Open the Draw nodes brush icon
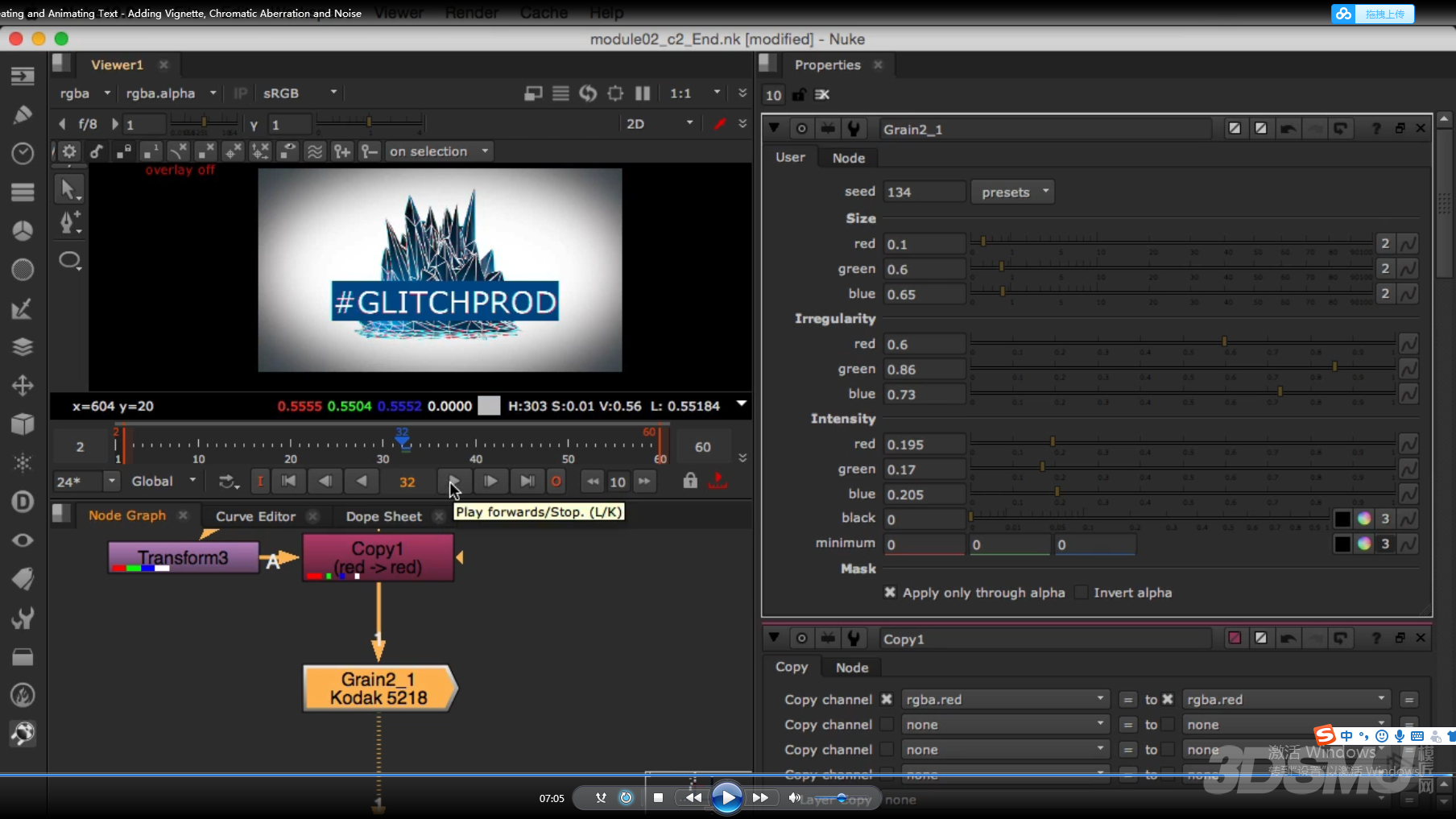 (23, 114)
